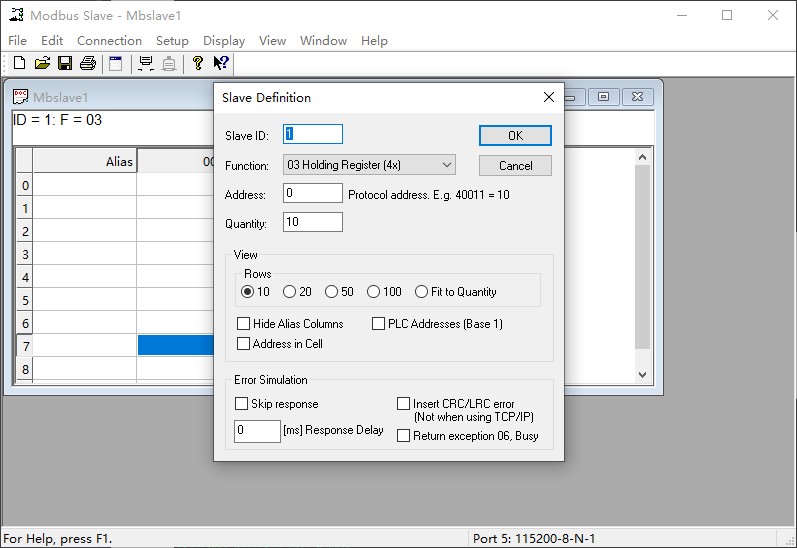This screenshot has width=797, height=548.
Task: Enable PLC Addresses (Base 1) checkbox
Action: [x=378, y=324]
